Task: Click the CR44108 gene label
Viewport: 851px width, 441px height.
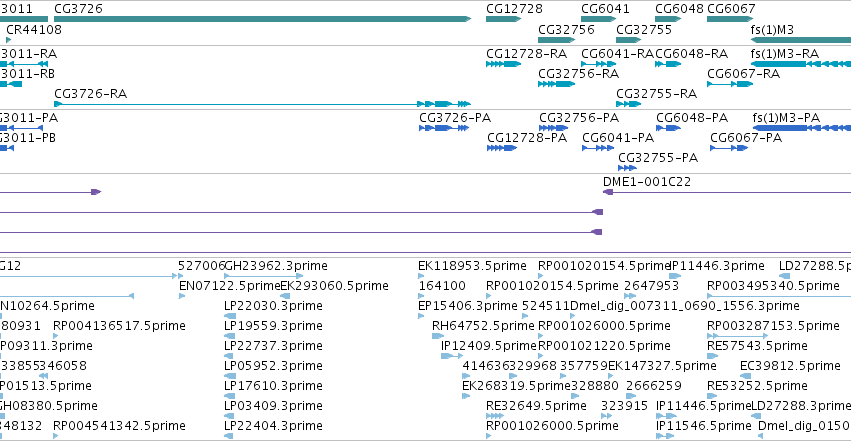Action: pyautogui.click(x=34, y=29)
